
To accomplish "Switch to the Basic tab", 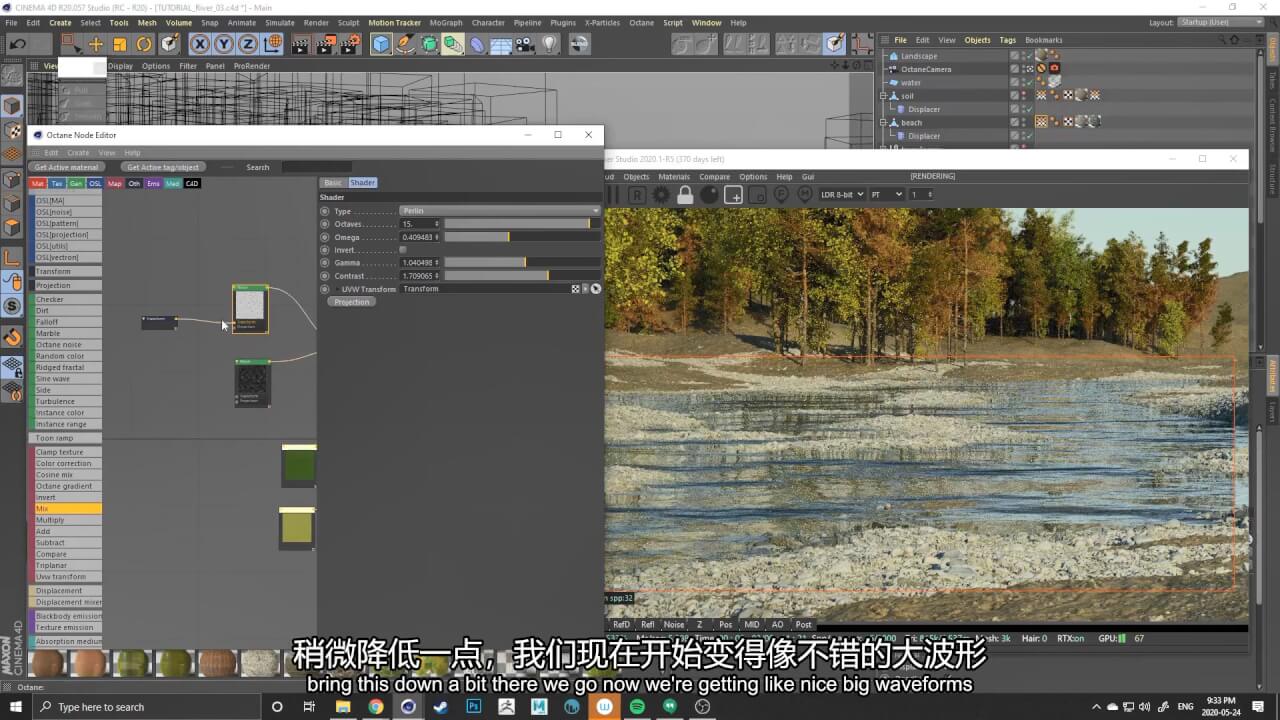I will [333, 183].
